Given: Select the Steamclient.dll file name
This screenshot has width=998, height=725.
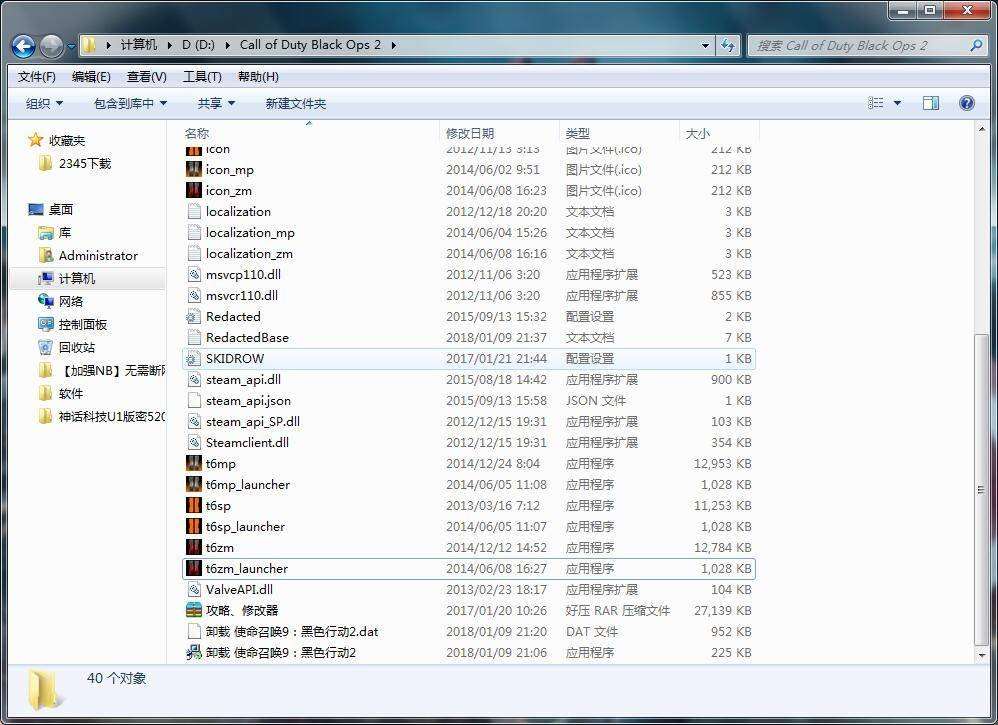Looking at the screenshot, I should (x=247, y=442).
